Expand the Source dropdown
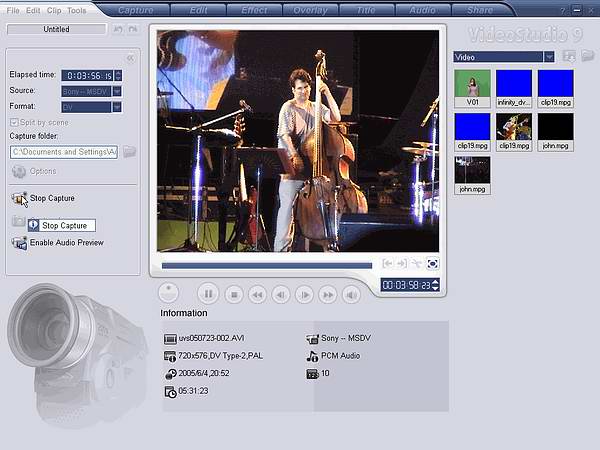This screenshot has width=600, height=450. [x=117, y=91]
